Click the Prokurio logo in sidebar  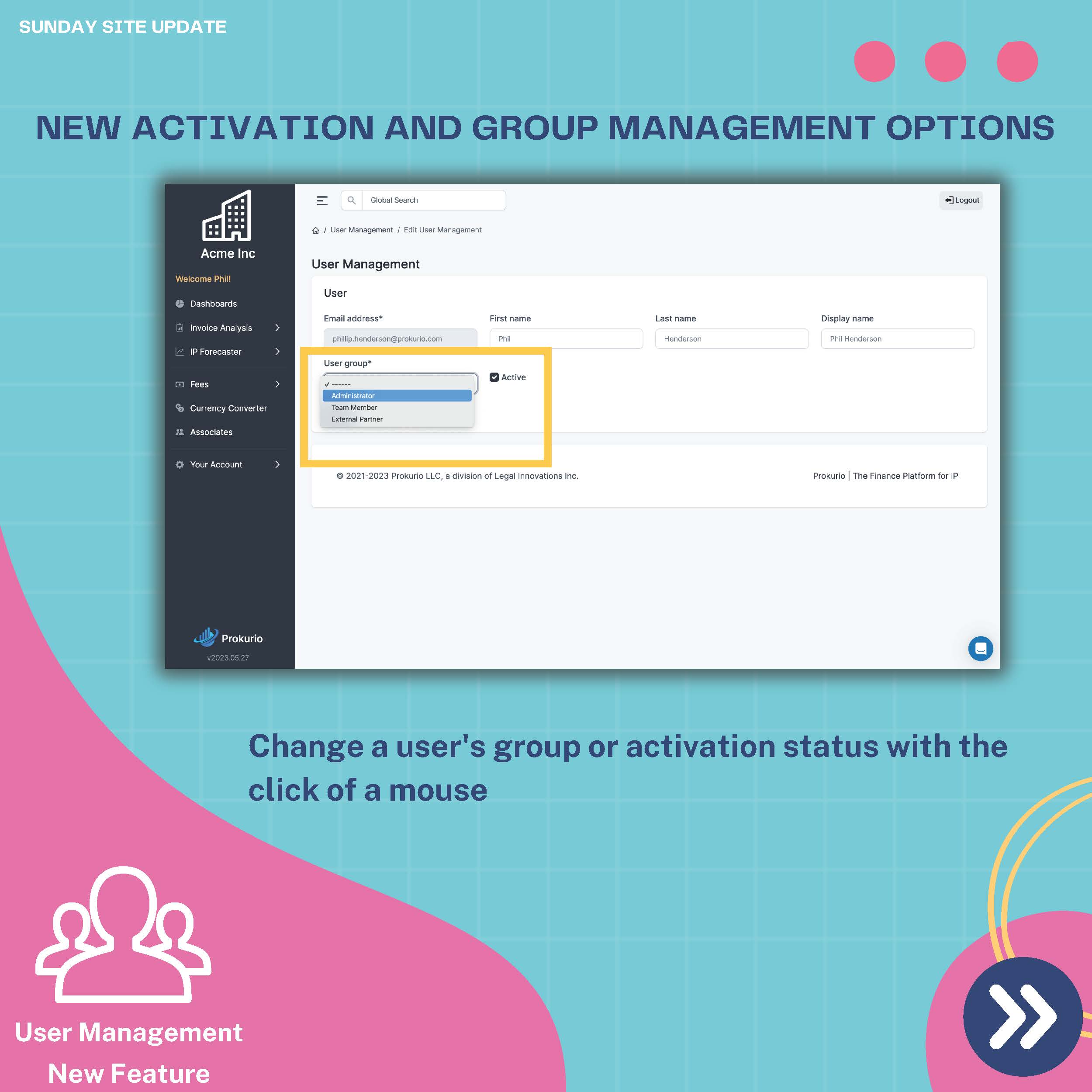pyautogui.click(x=228, y=638)
